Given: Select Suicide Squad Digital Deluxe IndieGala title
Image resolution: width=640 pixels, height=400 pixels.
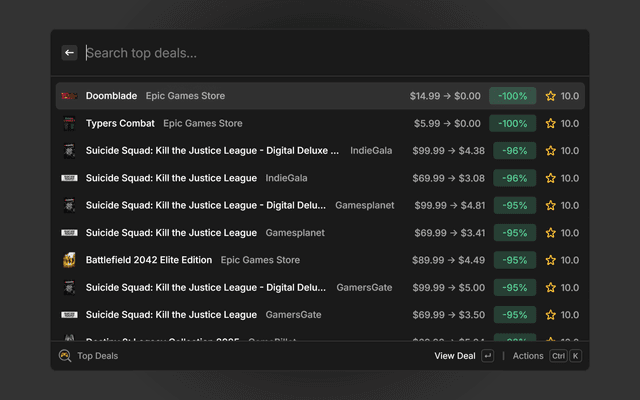Looking at the screenshot, I should click(212, 151).
